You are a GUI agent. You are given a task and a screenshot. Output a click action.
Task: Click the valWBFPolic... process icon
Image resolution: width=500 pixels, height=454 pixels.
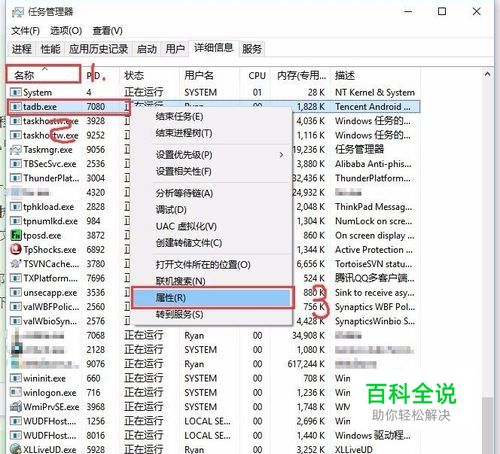(x=15, y=307)
